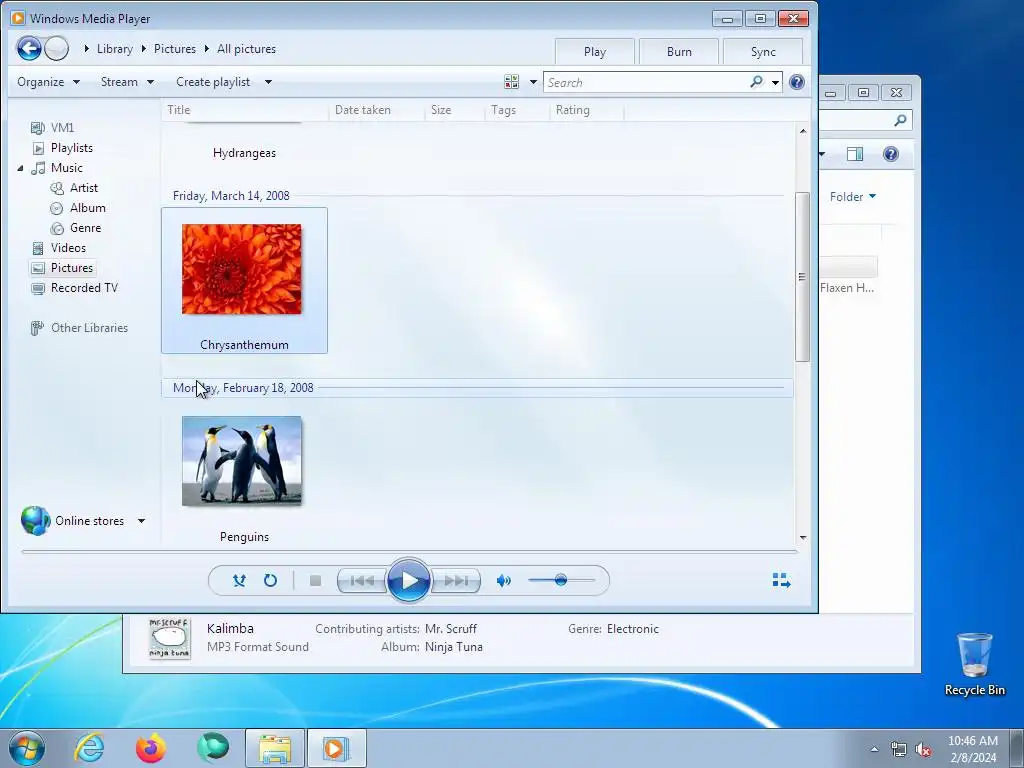This screenshot has height=768, width=1024.
Task: Collapse the Music tree node
Action: tap(20, 168)
